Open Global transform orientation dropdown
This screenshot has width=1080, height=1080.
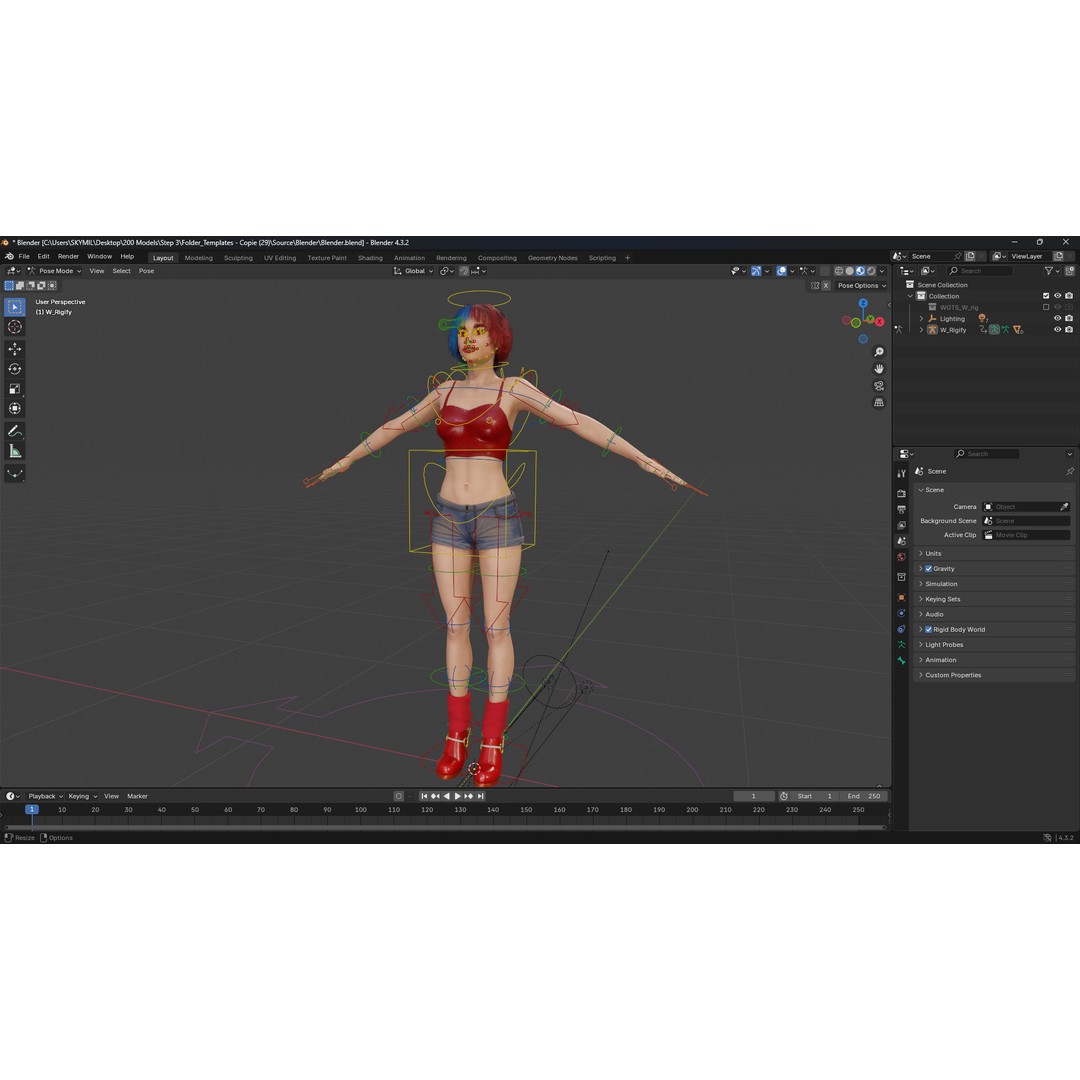[413, 271]
